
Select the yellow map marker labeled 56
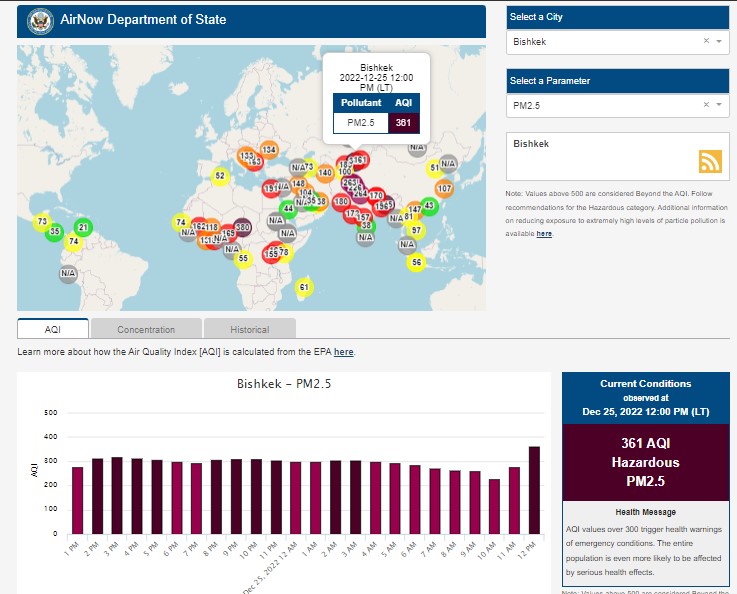coord(417,262)
